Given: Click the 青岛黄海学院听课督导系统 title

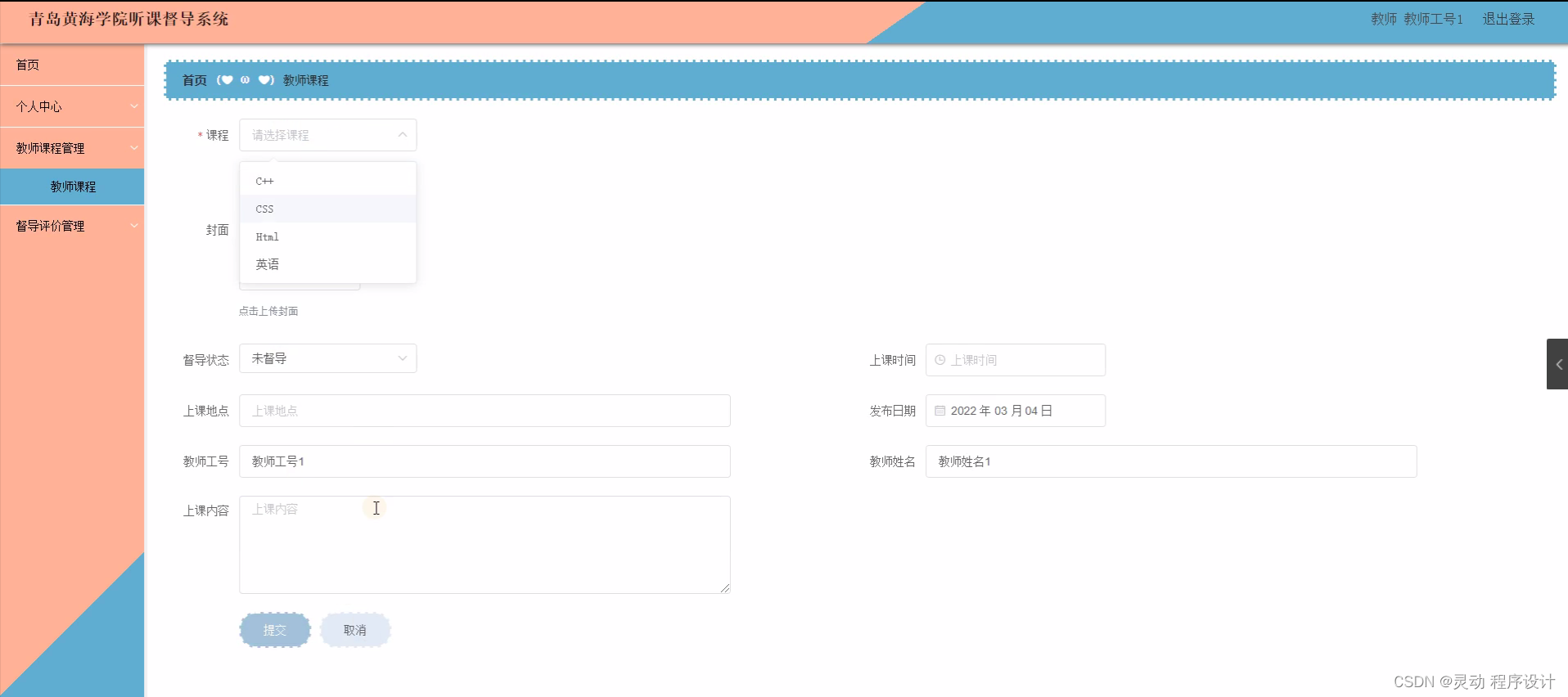Looking at the screenshot, I should (x=129, y=19).
